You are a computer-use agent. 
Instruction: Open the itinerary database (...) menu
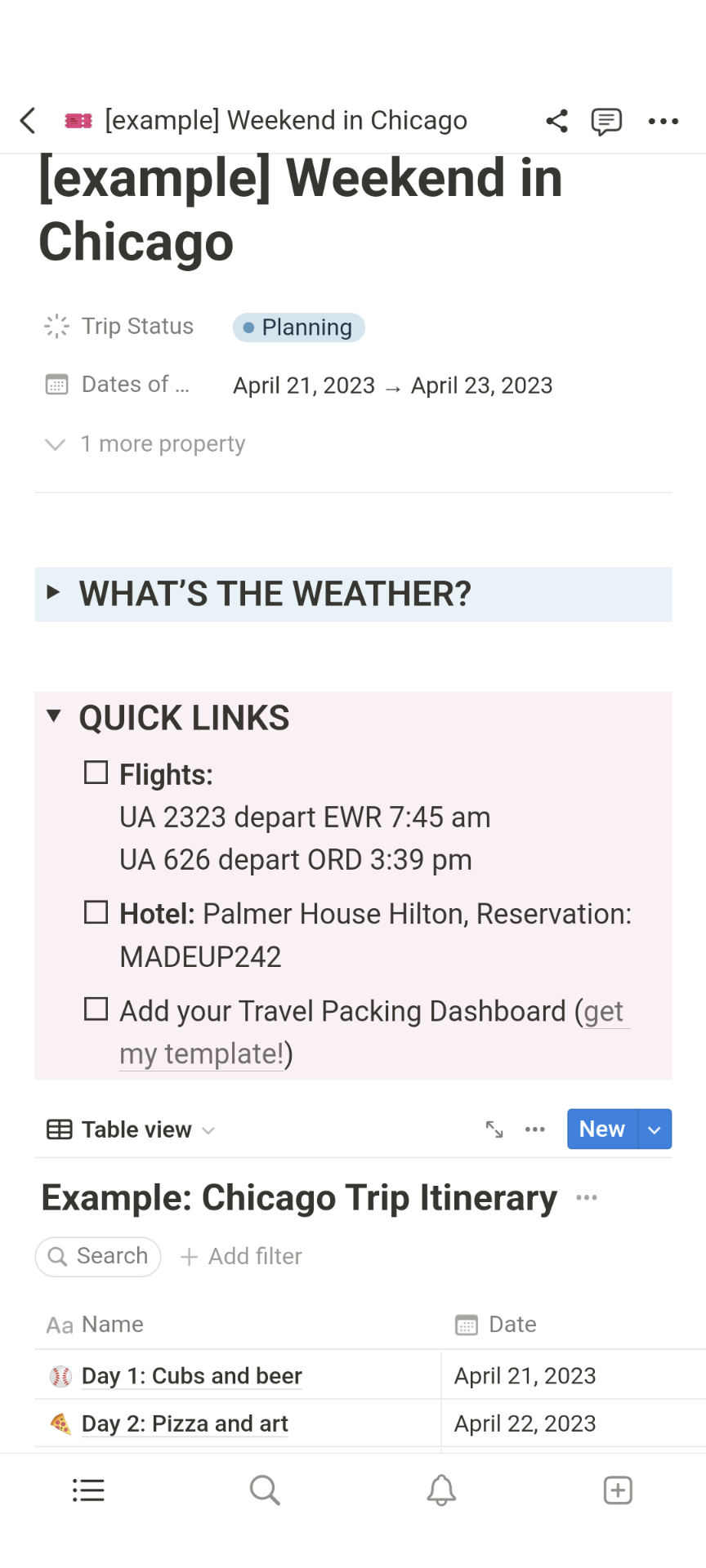(586, 1197)
